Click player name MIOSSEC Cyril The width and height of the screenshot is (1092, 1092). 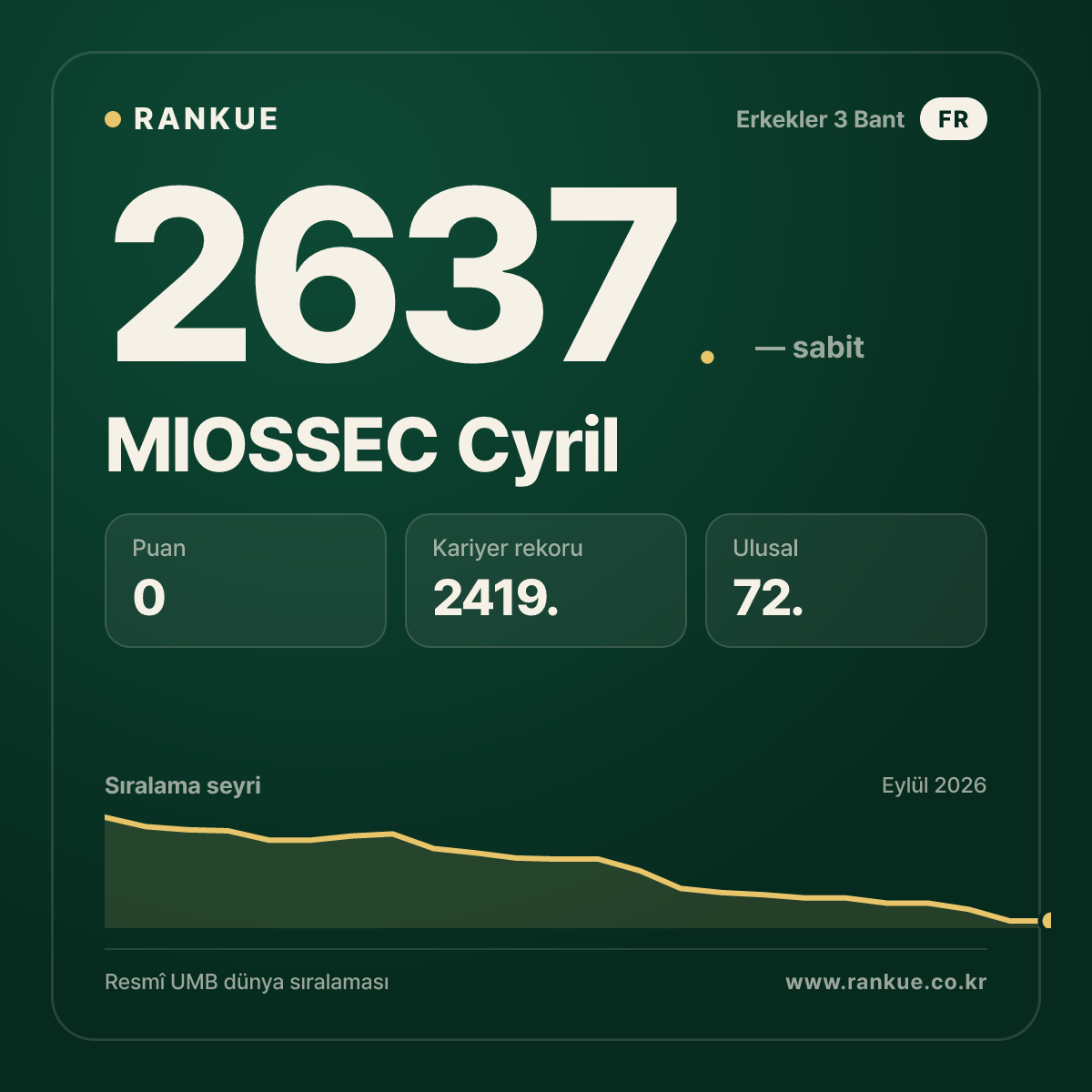click(x=362, y=446)
